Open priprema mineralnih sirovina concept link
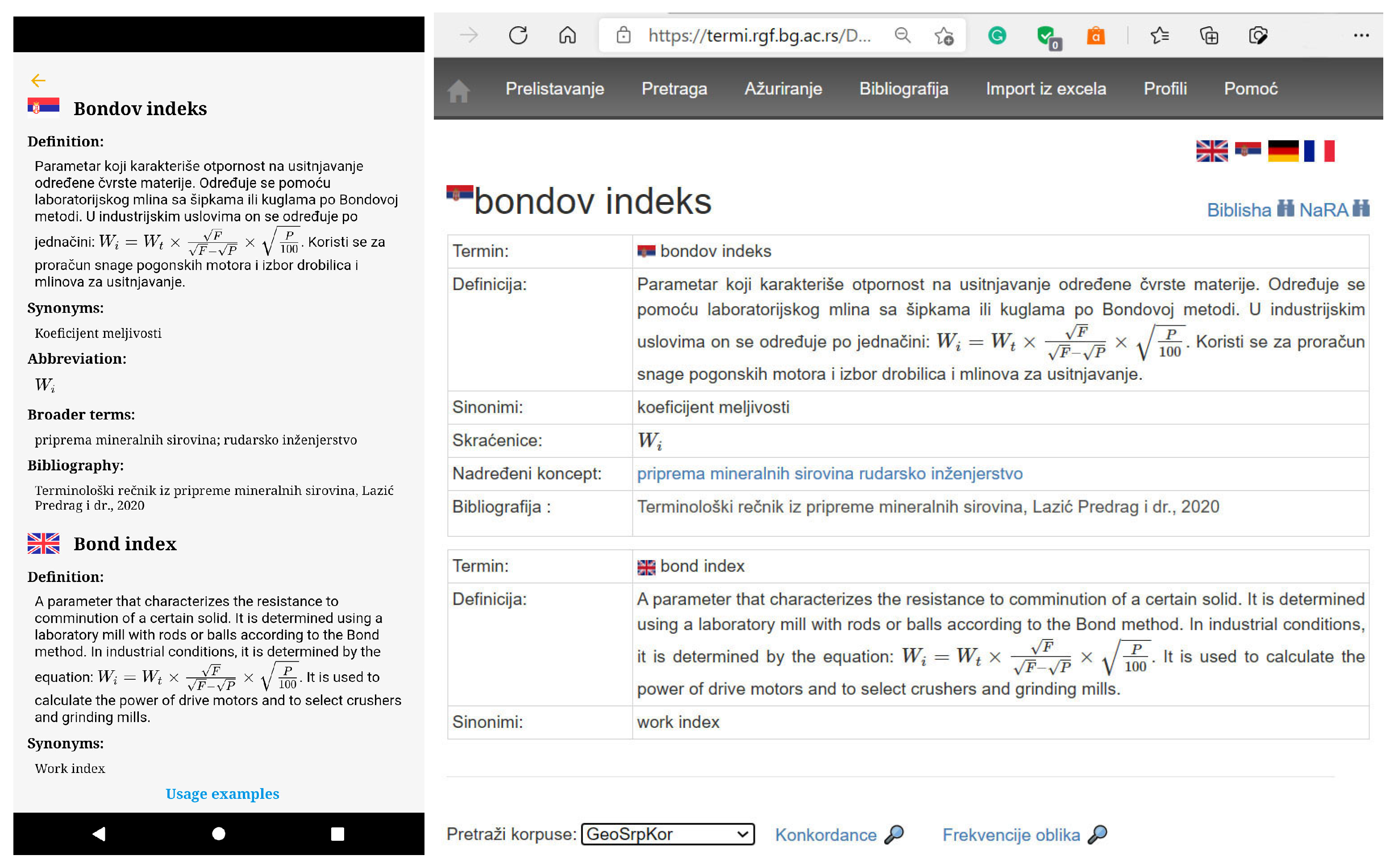Viewport: 1398px width, 868px height. coord(745,473)
